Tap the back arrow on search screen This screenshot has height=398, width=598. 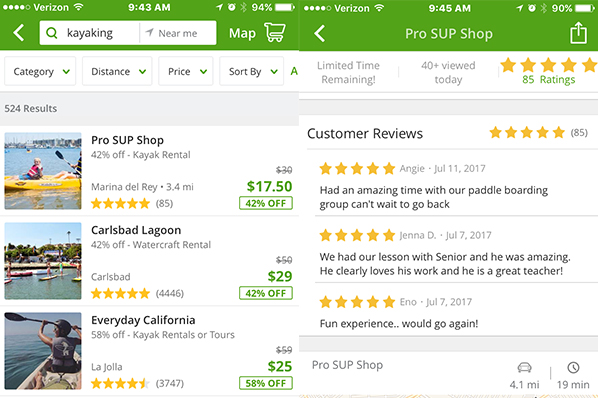(19, 33)
